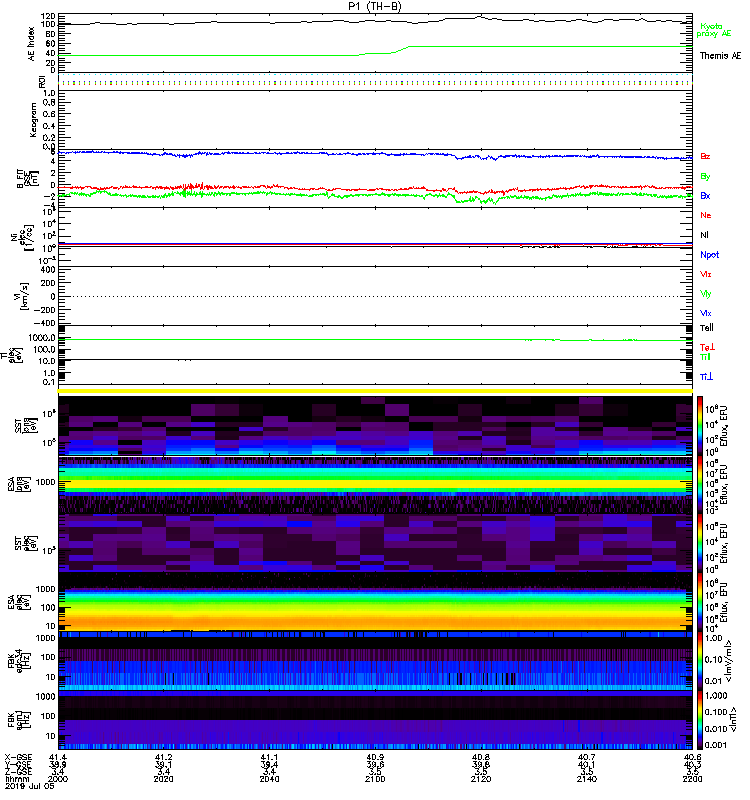
Task: Click the FBK edc34 [Hz] axis label
Action: click(19, 661)
